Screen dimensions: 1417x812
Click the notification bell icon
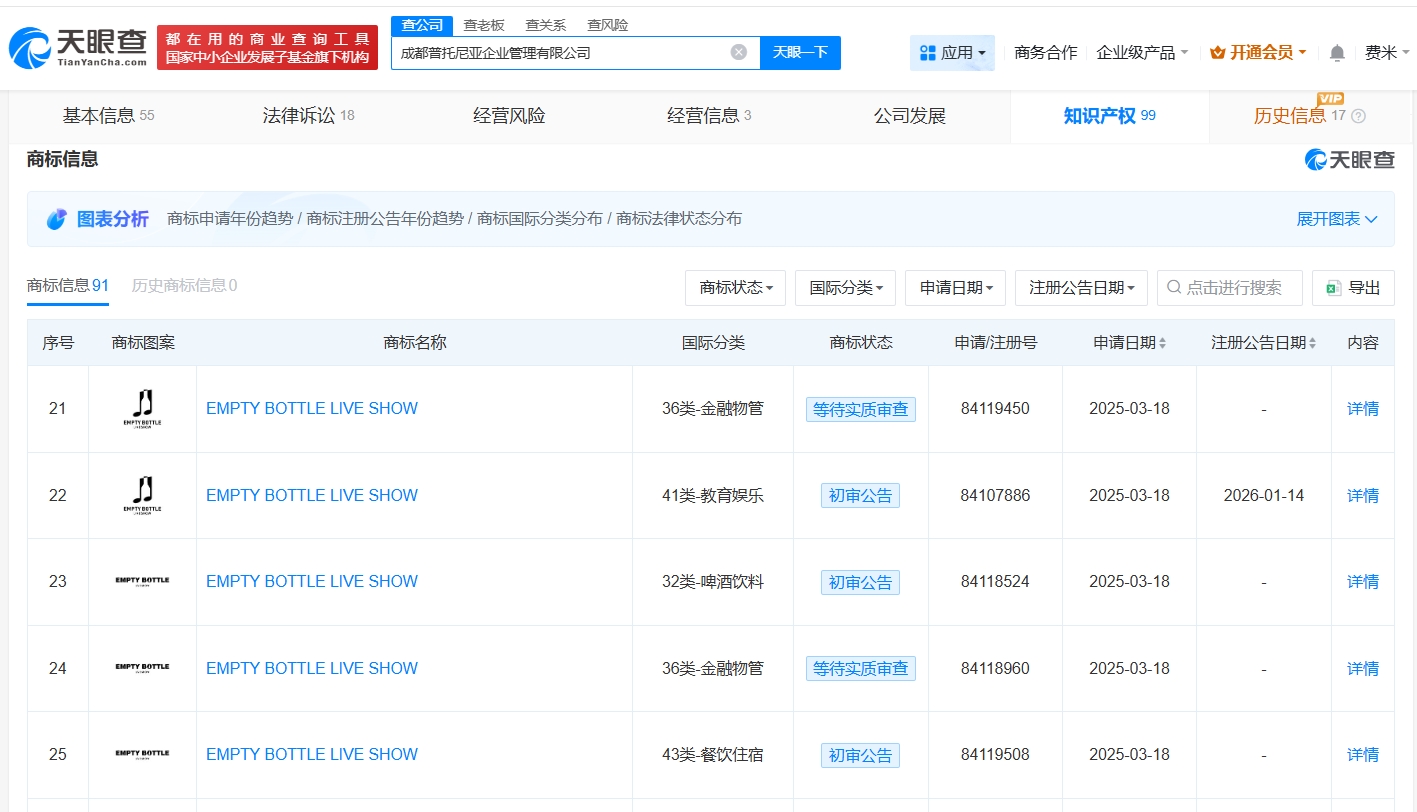point(1337,53)
